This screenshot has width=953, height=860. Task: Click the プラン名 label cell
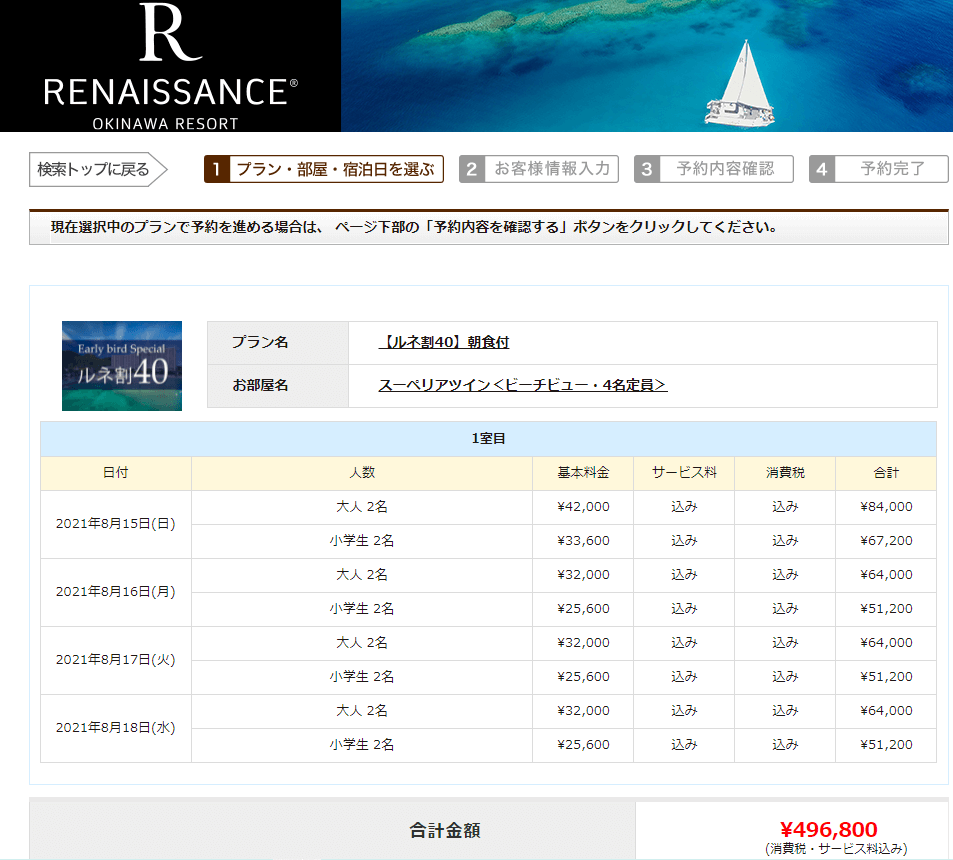point(278,343)
